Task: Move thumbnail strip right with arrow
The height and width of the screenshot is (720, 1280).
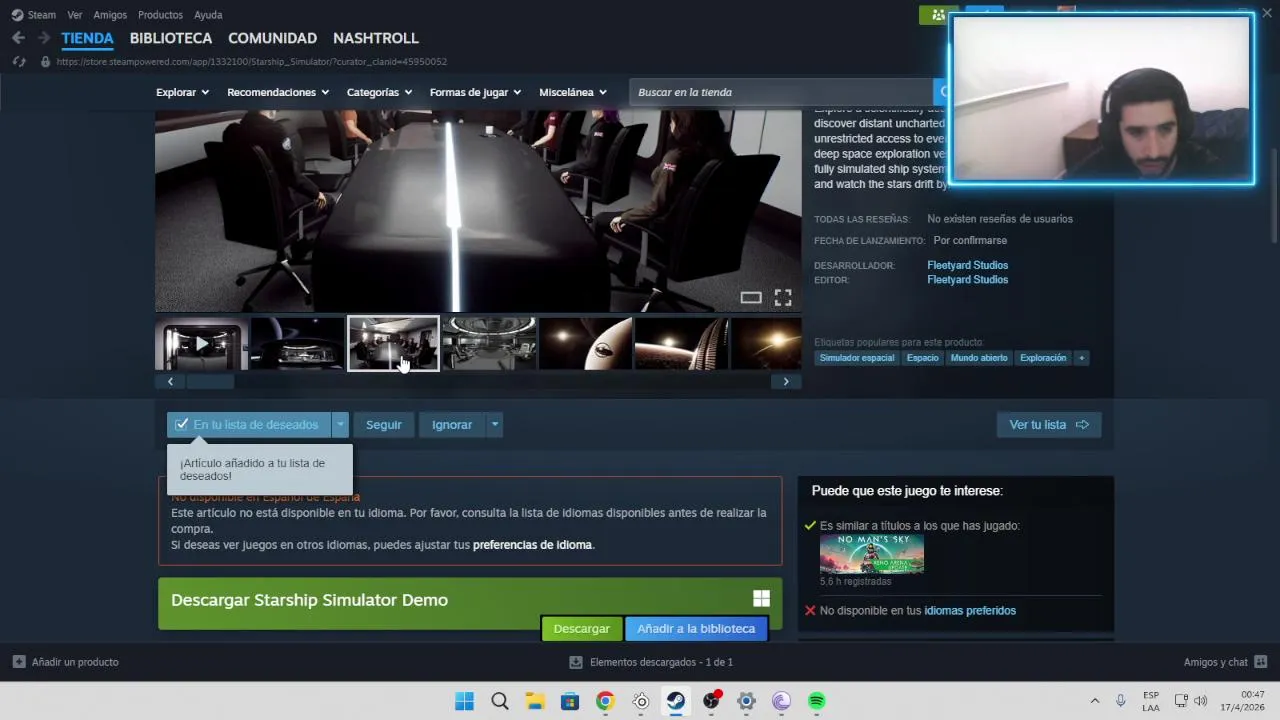Action: [786, 381]
